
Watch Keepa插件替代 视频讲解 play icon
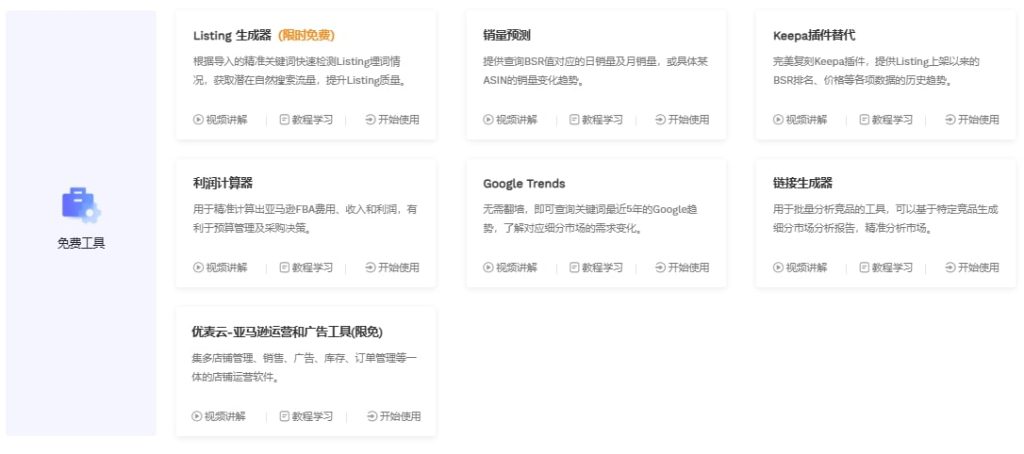coord(778,120)
